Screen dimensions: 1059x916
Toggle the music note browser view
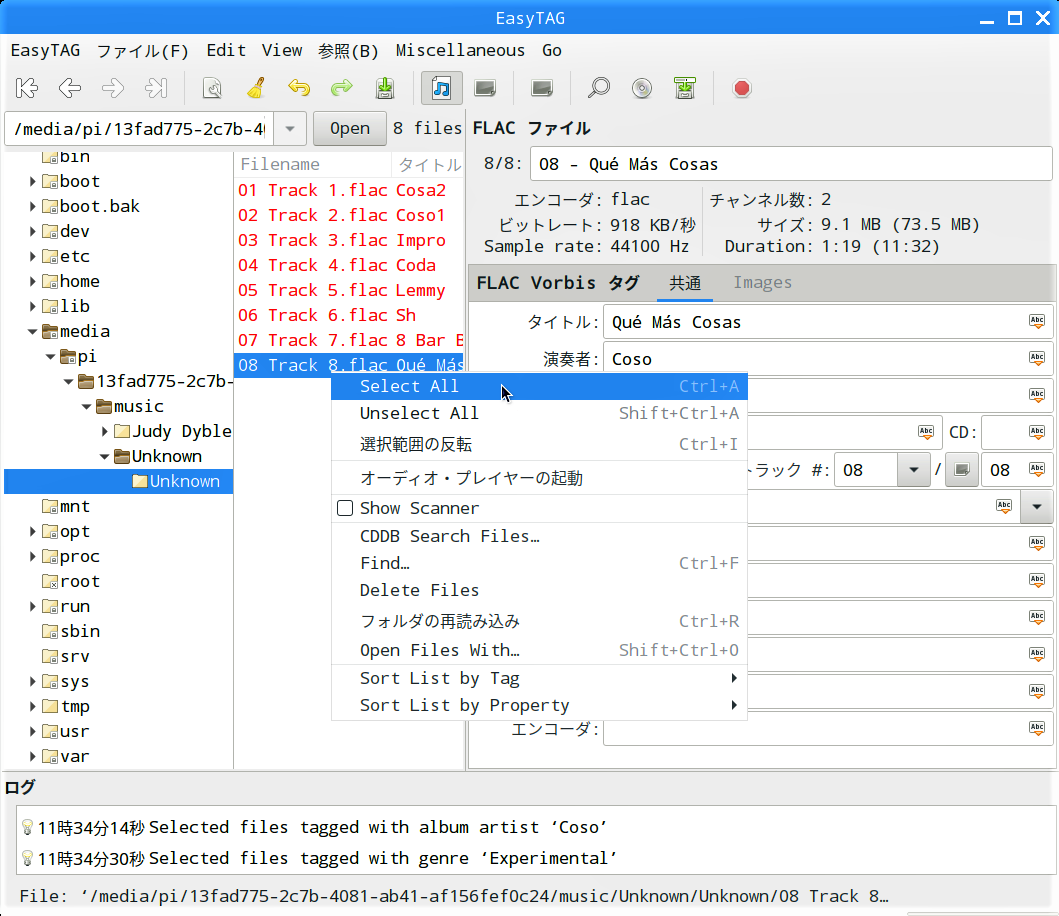[442, 88]
